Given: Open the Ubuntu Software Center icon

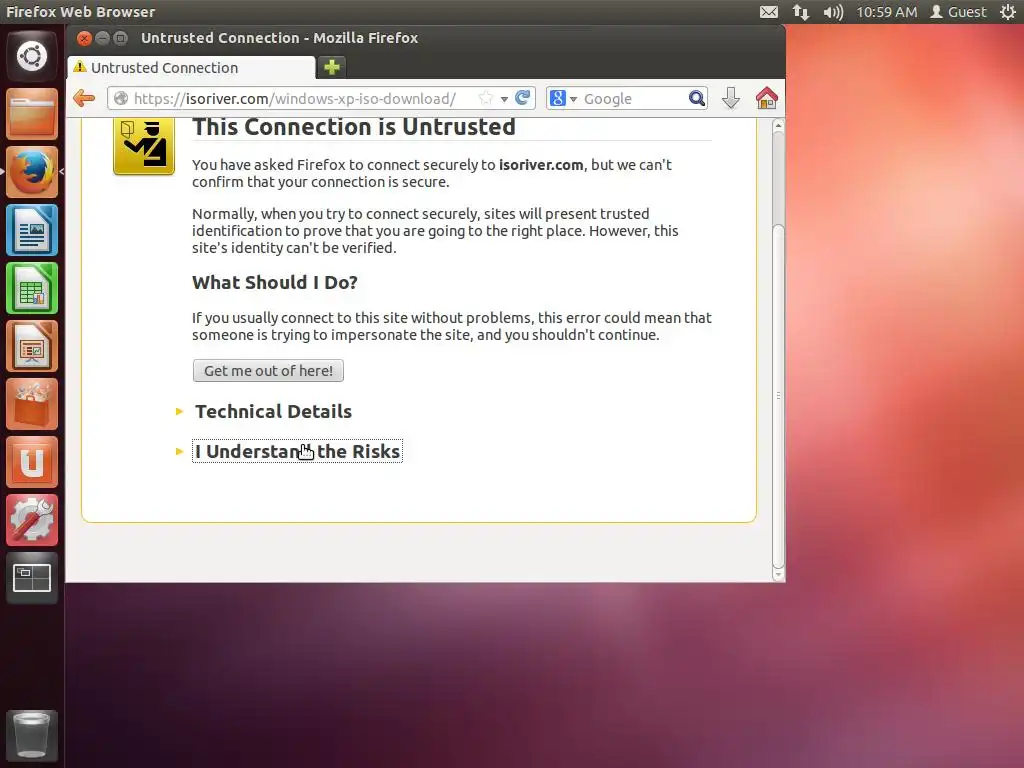Looking at the screenshot, I should tap(32, 404).
